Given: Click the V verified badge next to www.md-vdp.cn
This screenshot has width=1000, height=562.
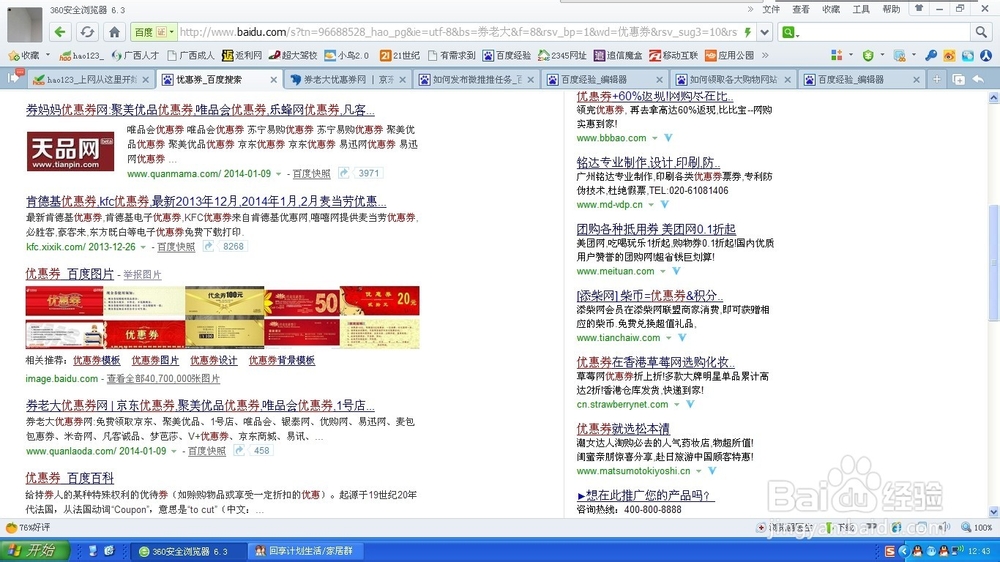Looking at the screenshot, I should point(665,205).
